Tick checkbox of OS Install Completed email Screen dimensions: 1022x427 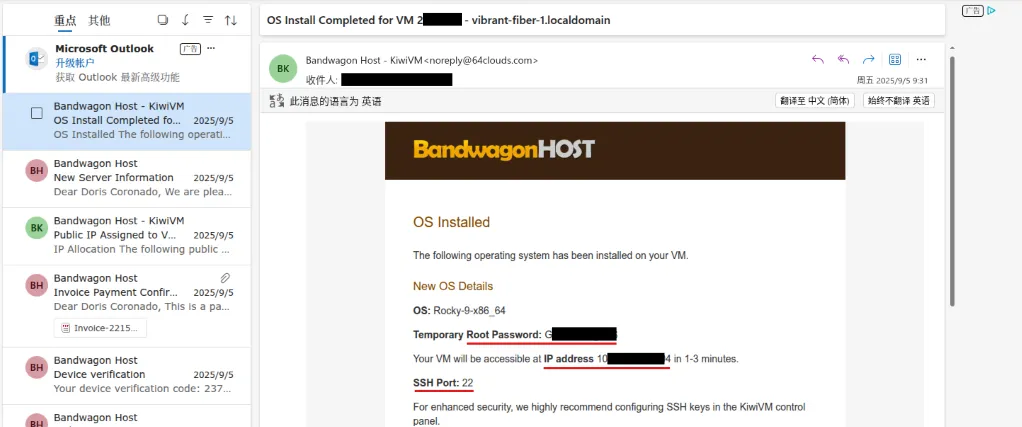point(37,113)
